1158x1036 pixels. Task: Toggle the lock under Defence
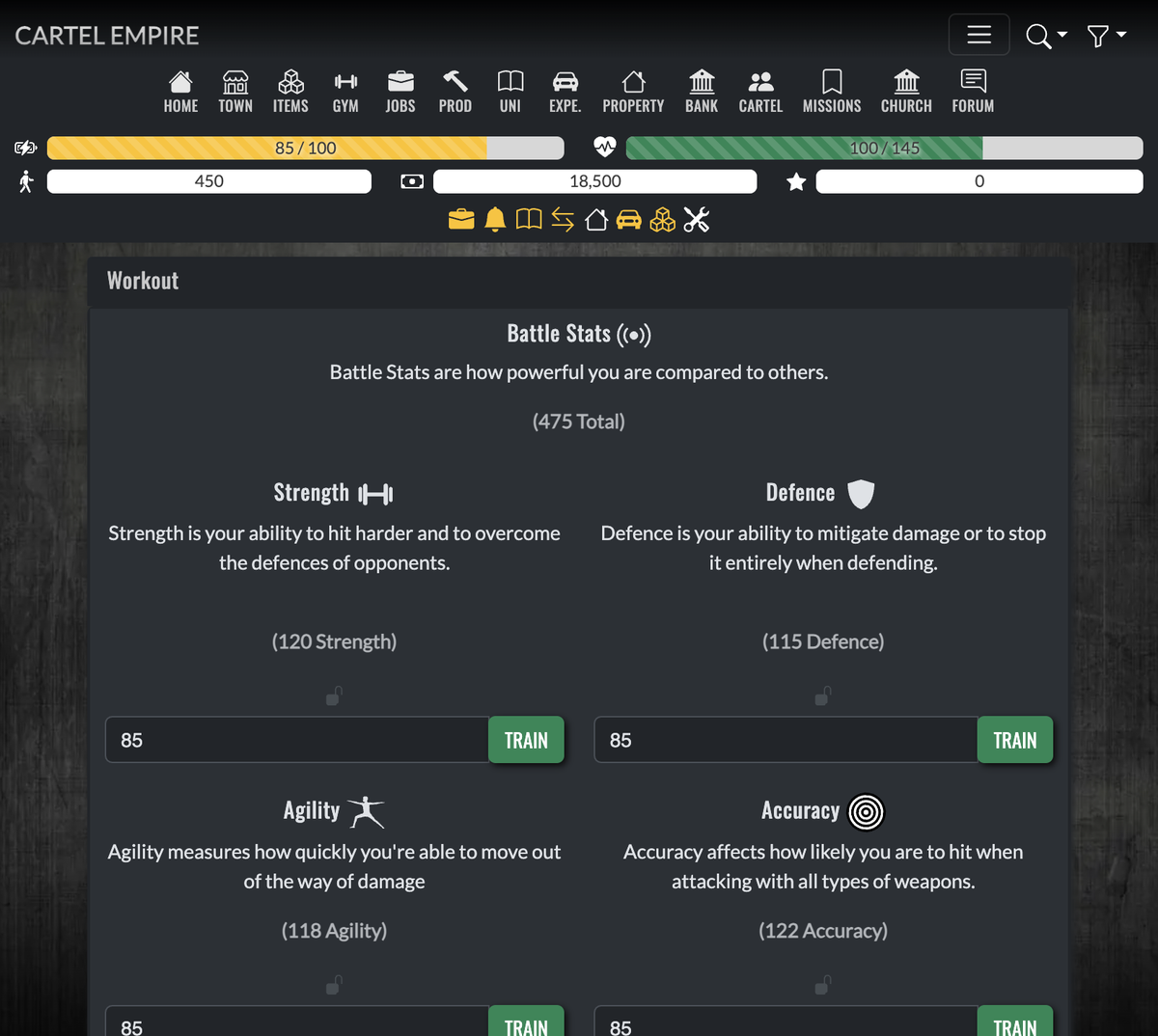click(823, 695)
